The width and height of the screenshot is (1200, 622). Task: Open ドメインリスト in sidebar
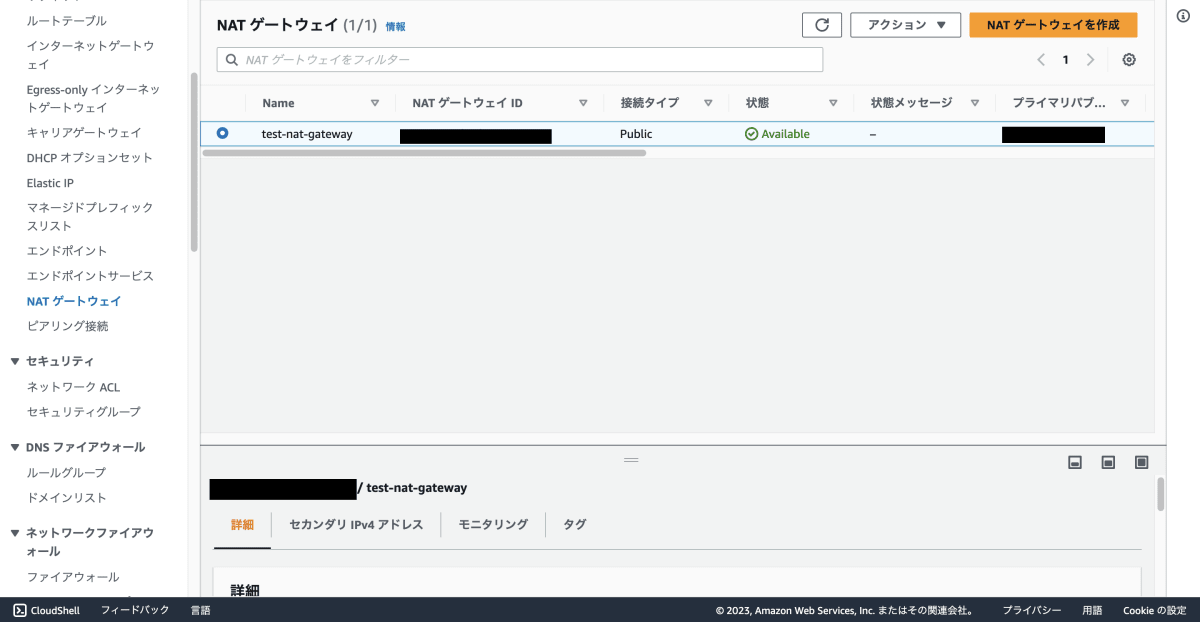pos(66,497)
